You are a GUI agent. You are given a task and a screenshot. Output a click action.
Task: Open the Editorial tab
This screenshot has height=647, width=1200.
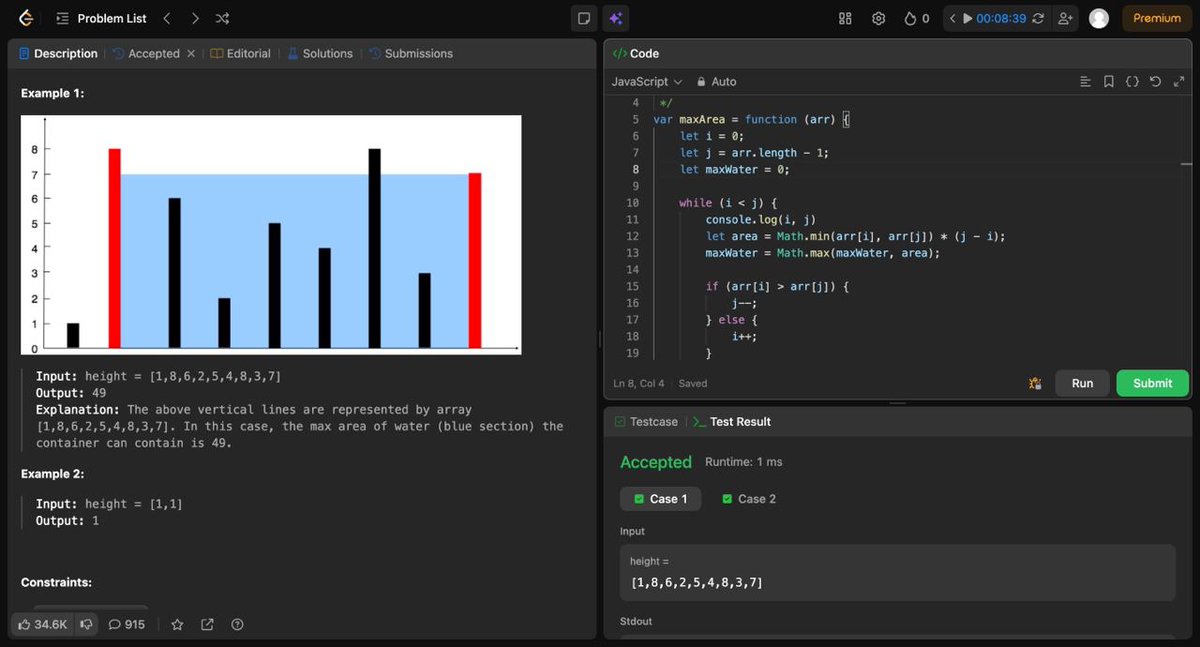241,54
